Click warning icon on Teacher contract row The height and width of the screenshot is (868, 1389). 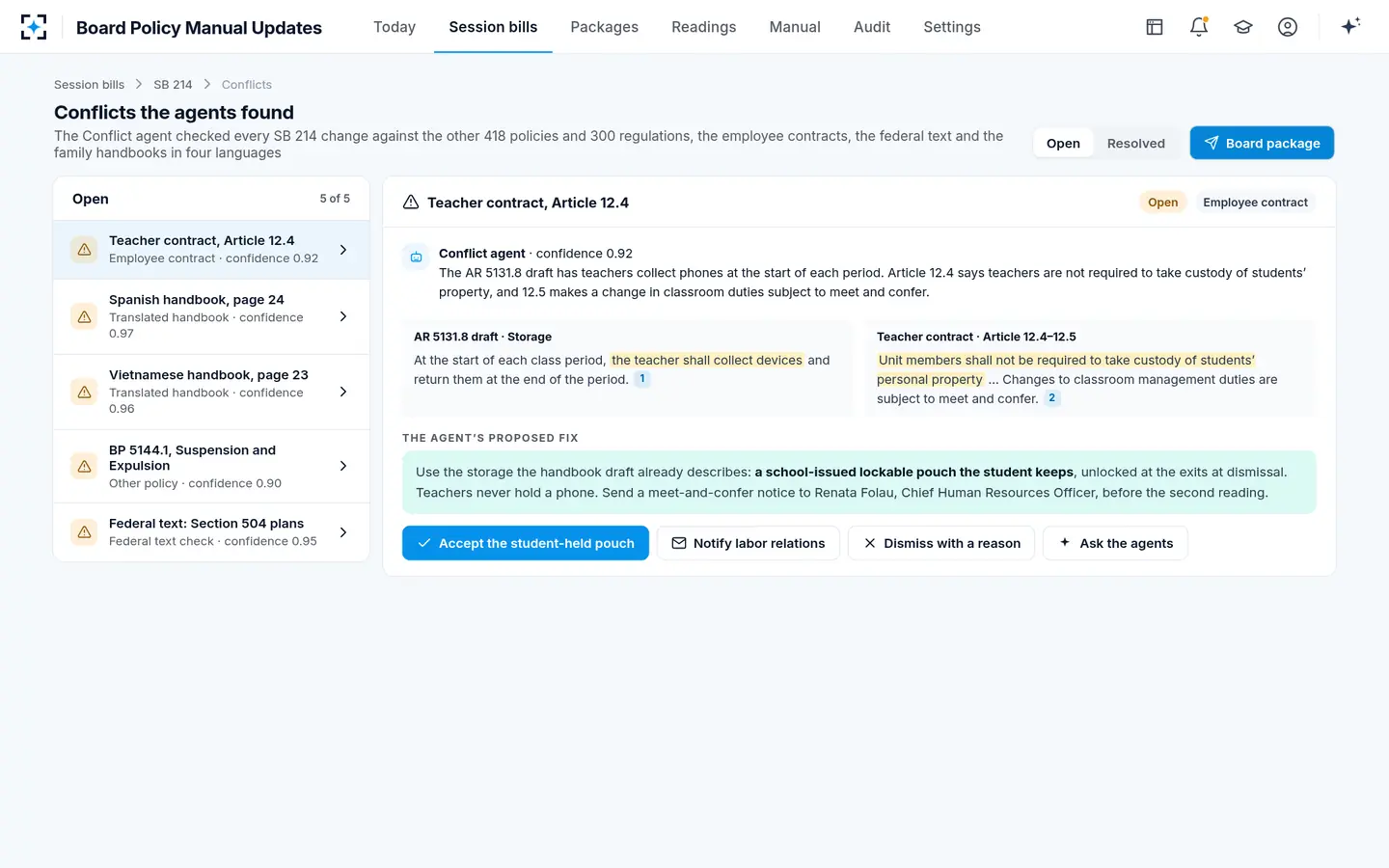click(84, 250)
